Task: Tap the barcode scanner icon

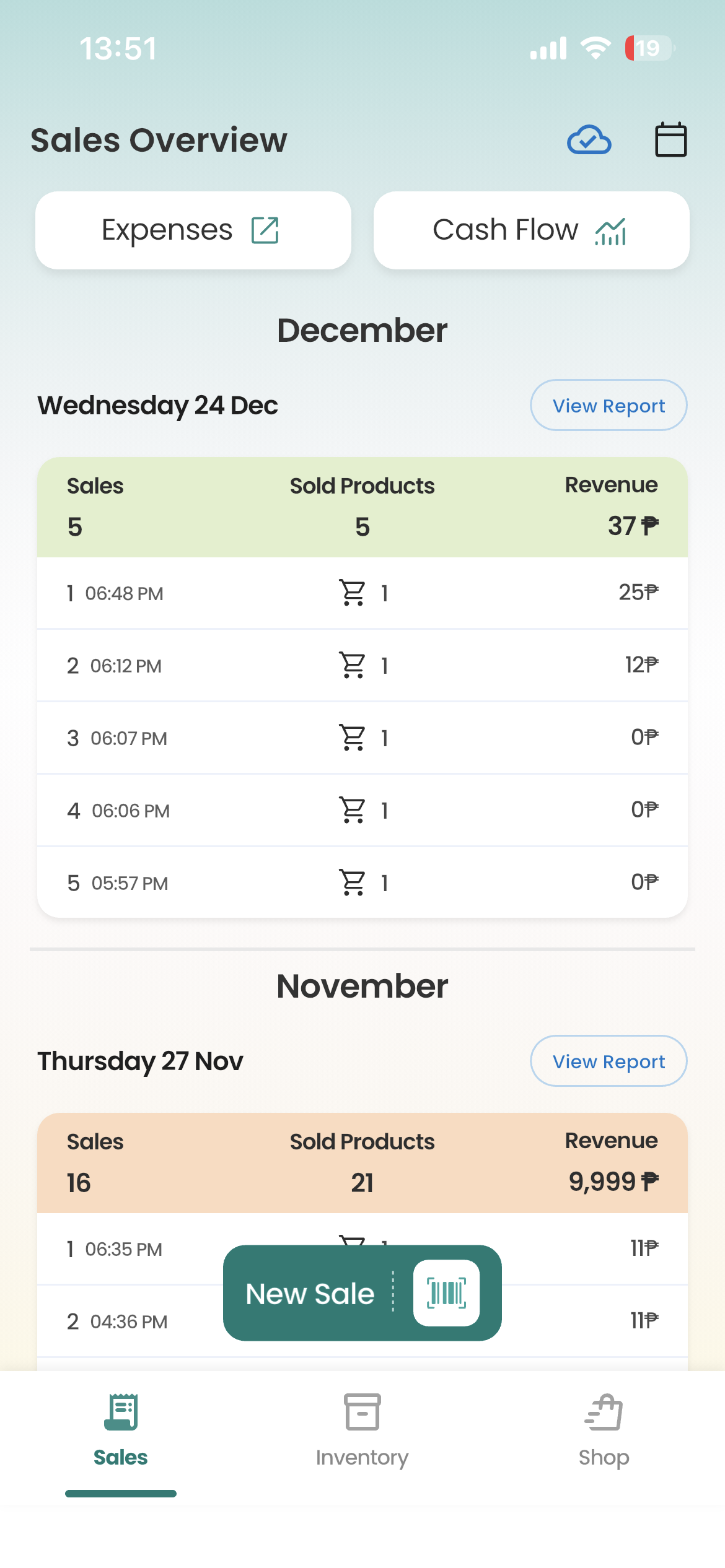Action: pos(446,1293)
